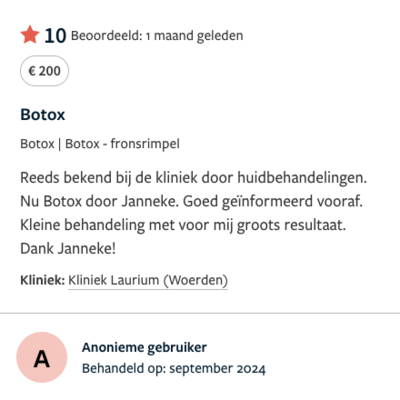Click the word huidbehandelingen in the review
The image size is (400, 400).
point(302,178)
